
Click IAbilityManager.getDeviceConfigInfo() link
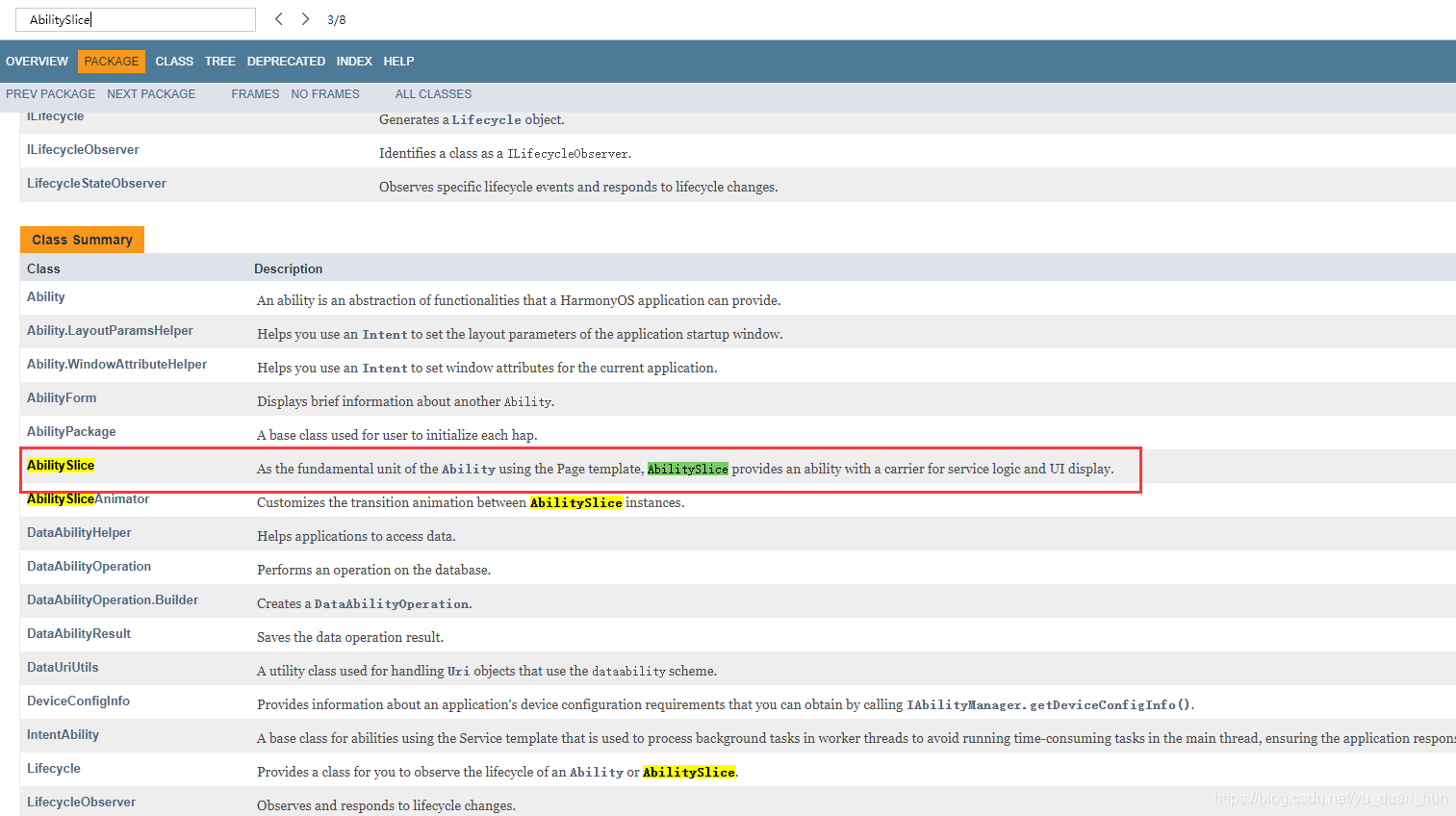[1049, 705]
